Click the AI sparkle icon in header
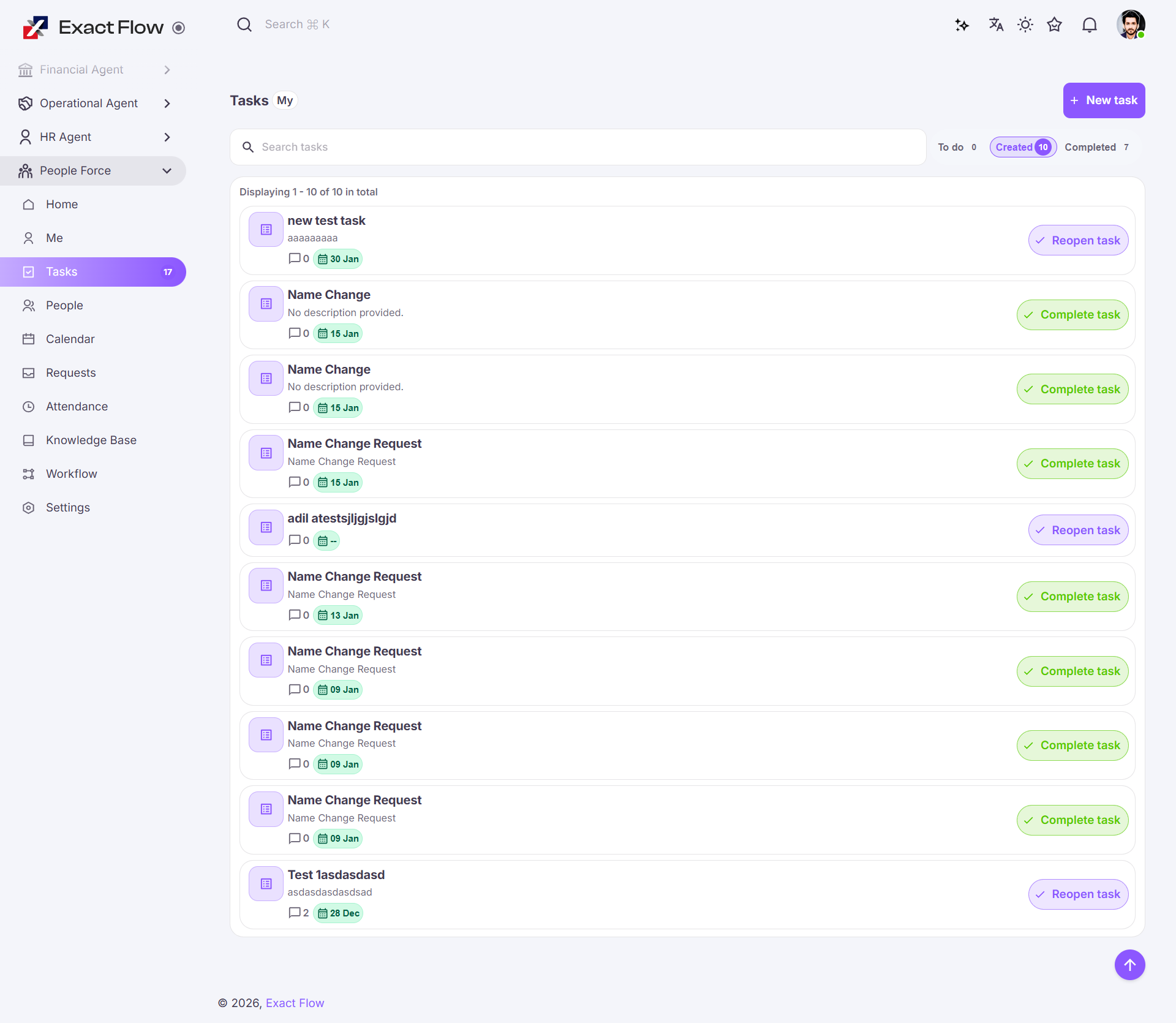Screen dimensions: 1176x1023 962,25
